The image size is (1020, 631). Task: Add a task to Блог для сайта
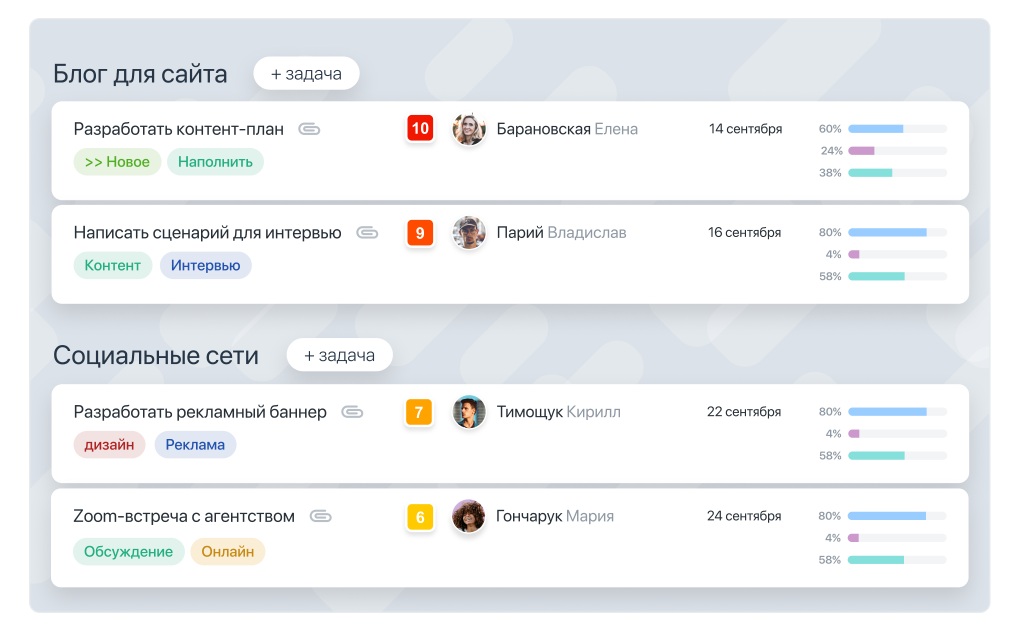tap(306, 74)
